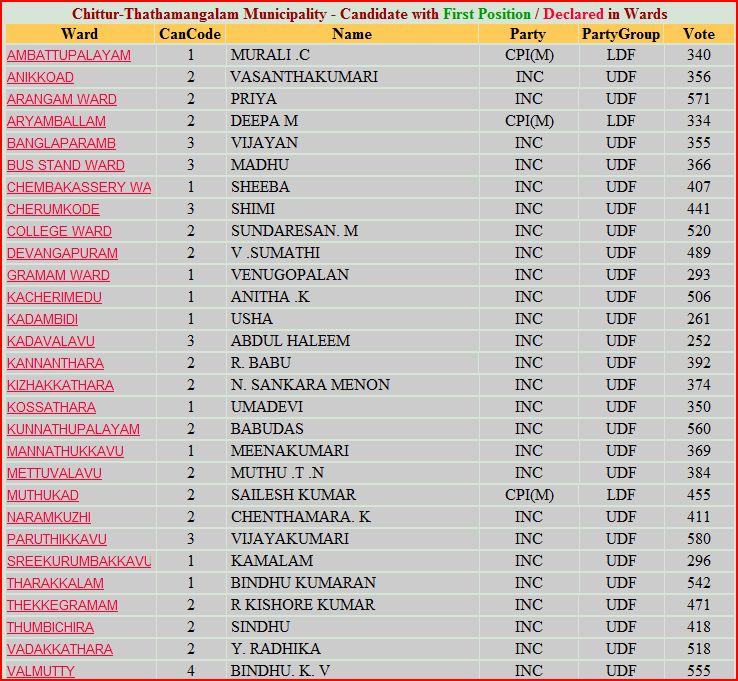The height and width of the screenshot is (681, 738).
Task: Select candidate name SHEEBA
Action: coord(260,187)
